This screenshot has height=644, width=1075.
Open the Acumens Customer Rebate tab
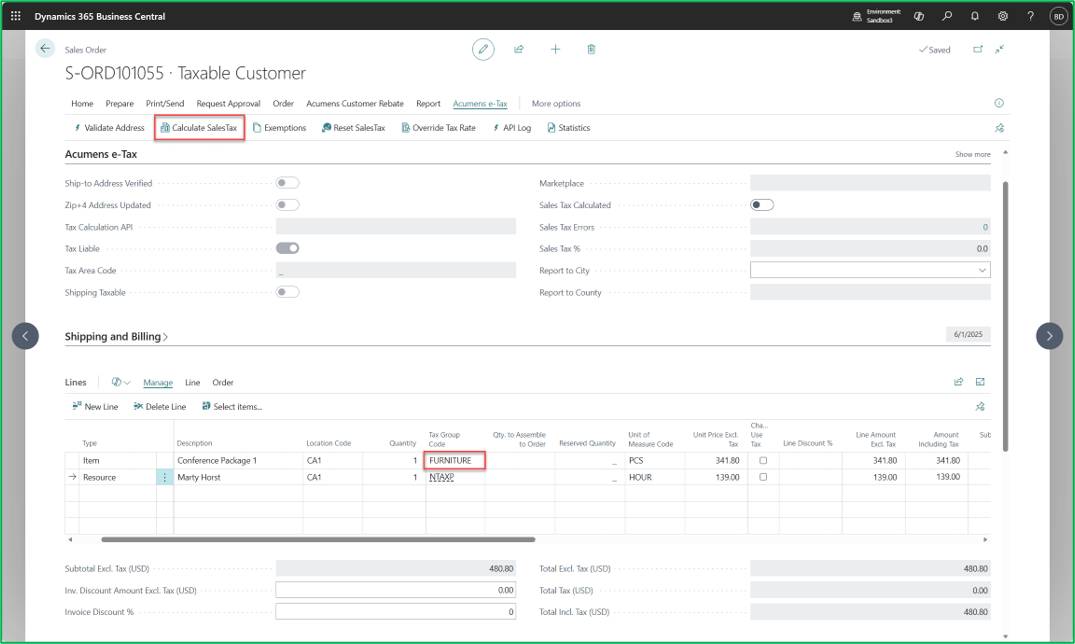pyautogui.click(x=354, y=104)
